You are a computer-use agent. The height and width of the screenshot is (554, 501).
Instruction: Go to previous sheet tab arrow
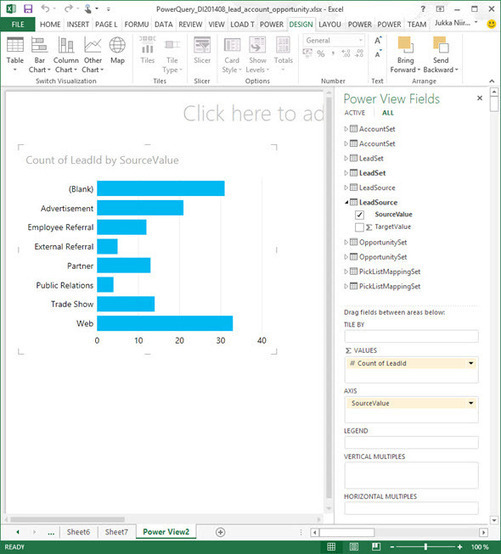(x=18, y=532)
